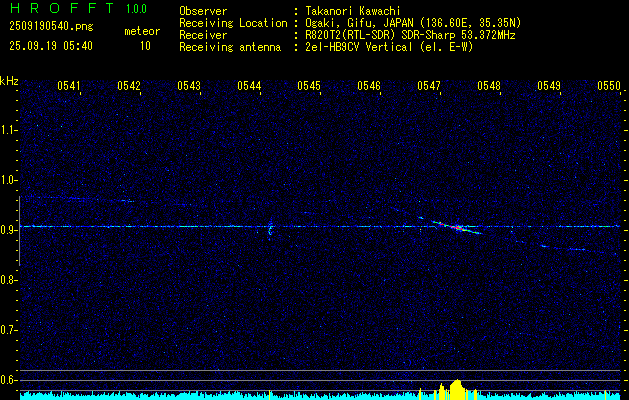
Task: Click the 0549 time axis marker
Action: 549,85
